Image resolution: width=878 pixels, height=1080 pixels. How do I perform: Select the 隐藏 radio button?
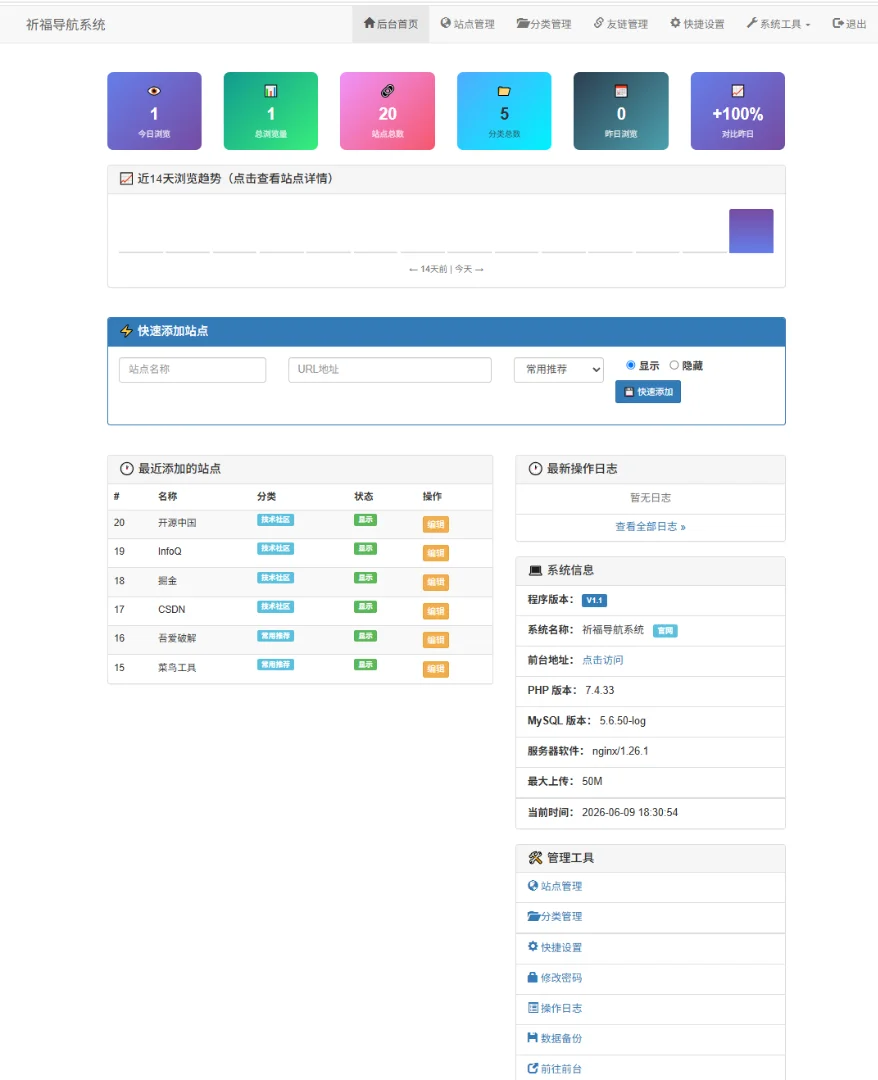point(673,365)
